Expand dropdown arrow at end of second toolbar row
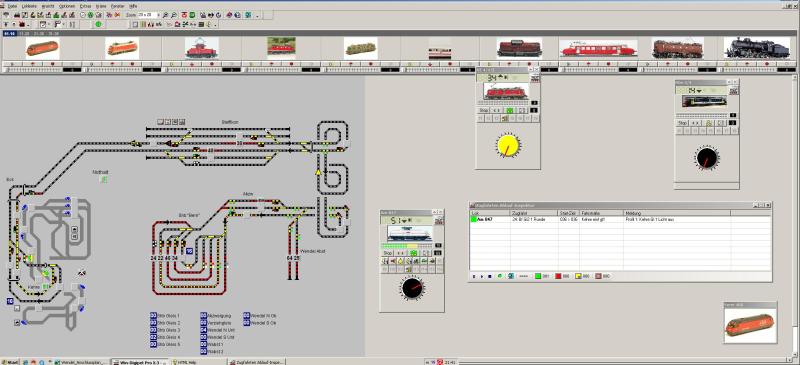Viewport: 800px width, 365px height. (215, 25)
